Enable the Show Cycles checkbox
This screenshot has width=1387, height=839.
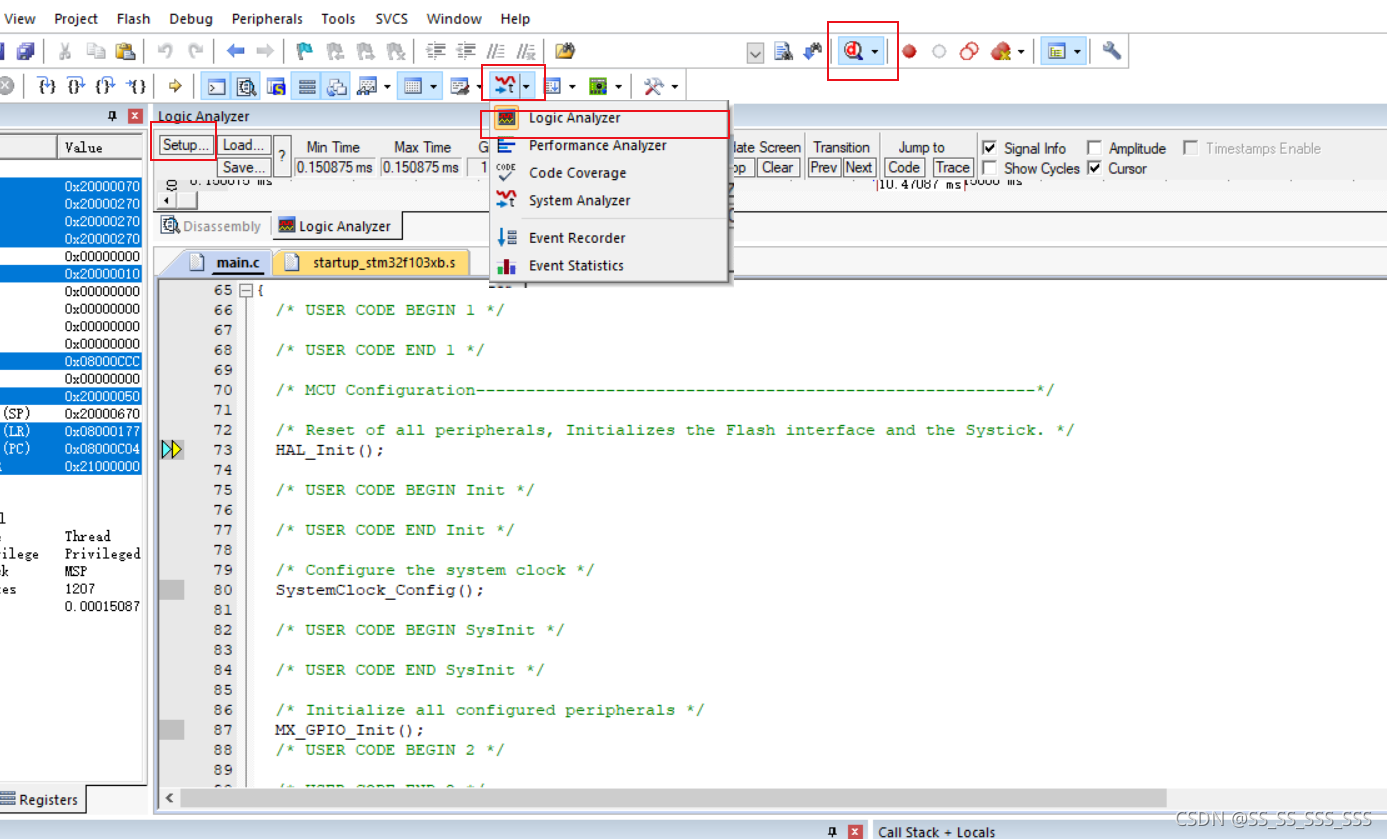tap(989, 168)
